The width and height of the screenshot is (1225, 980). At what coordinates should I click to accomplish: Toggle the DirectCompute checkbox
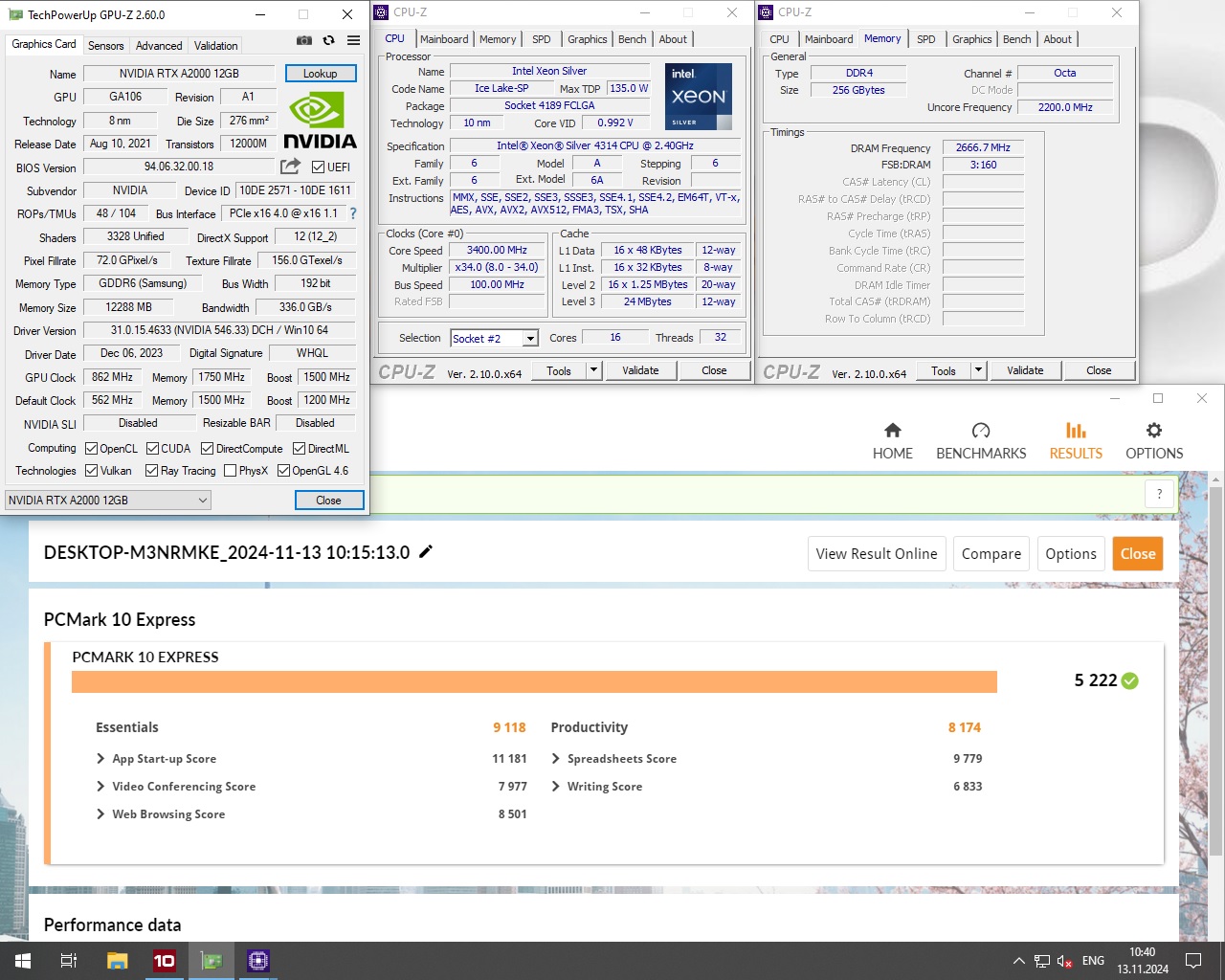click(x=208, y=448)
